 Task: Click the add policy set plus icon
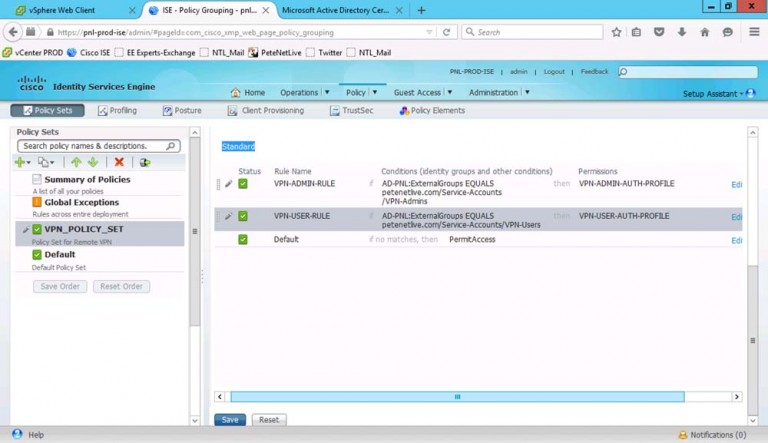point(20,162)
